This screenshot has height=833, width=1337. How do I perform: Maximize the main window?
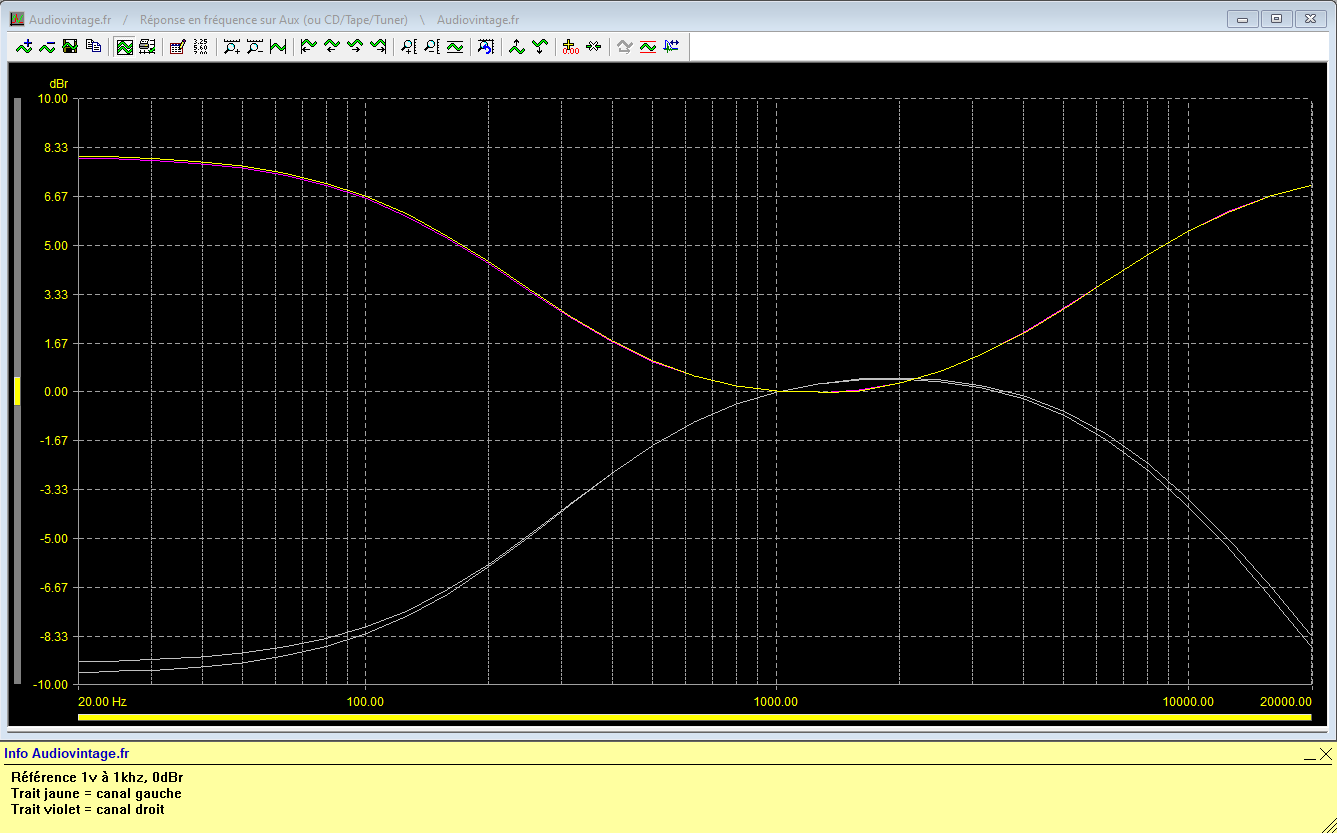click(1276, 18)
